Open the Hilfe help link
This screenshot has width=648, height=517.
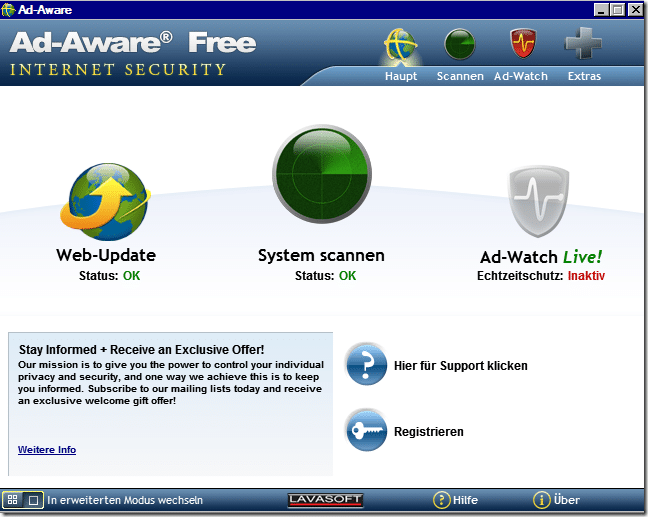coord(465,500)
